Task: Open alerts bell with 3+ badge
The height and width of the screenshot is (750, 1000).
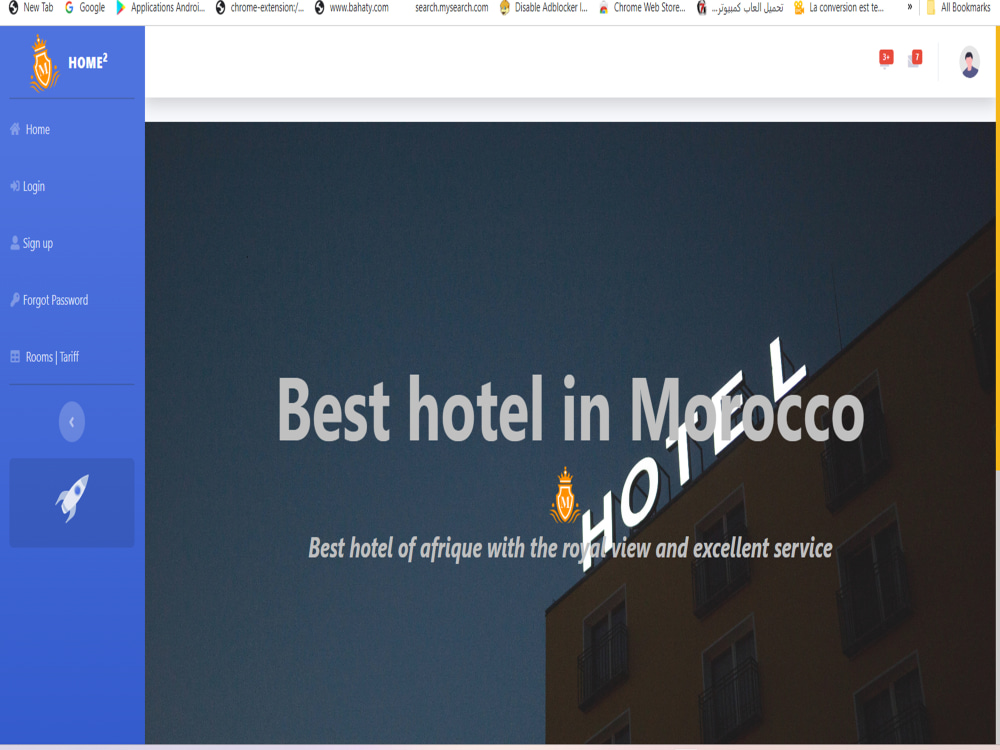Action: coord(885,59)
